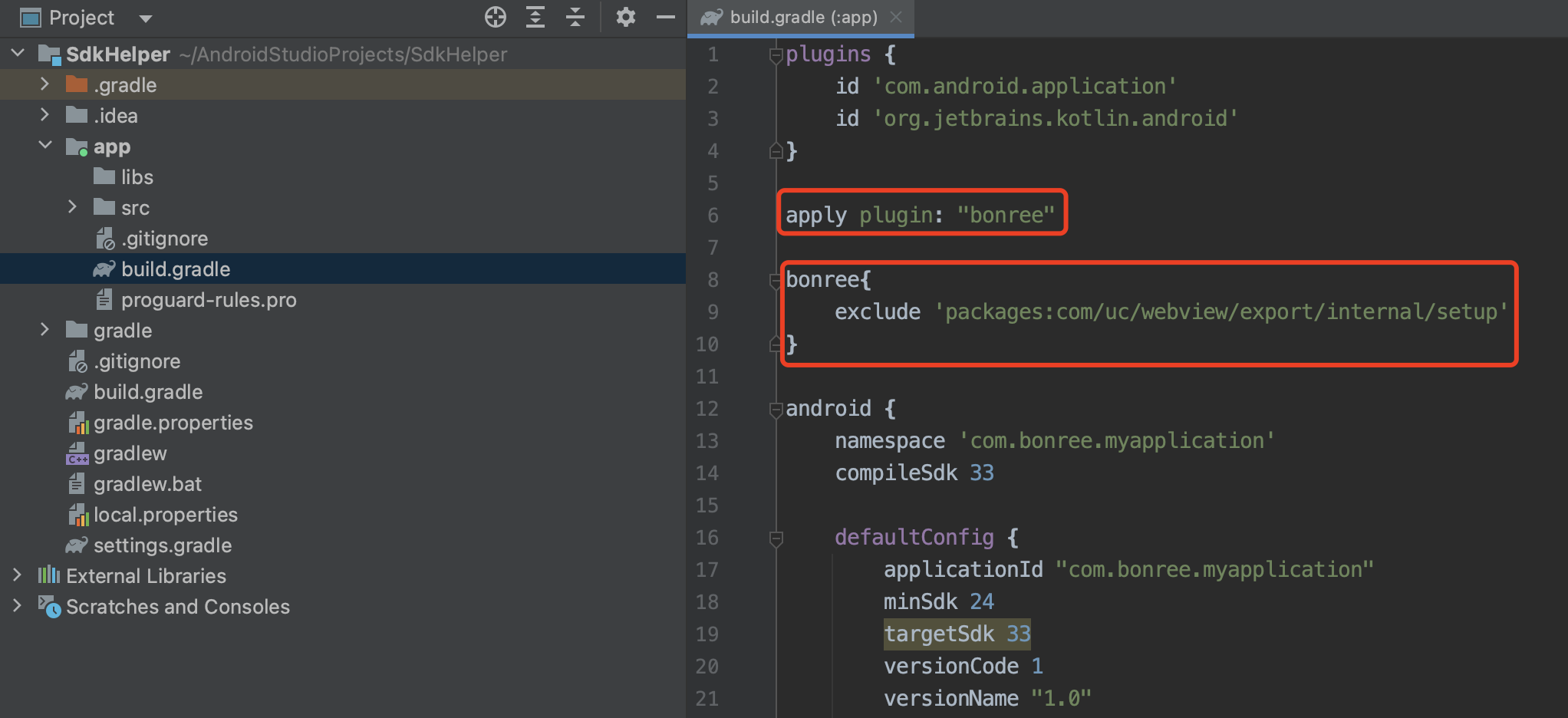
Task: Click the Expand All toolbar icon
Action: 535,17
